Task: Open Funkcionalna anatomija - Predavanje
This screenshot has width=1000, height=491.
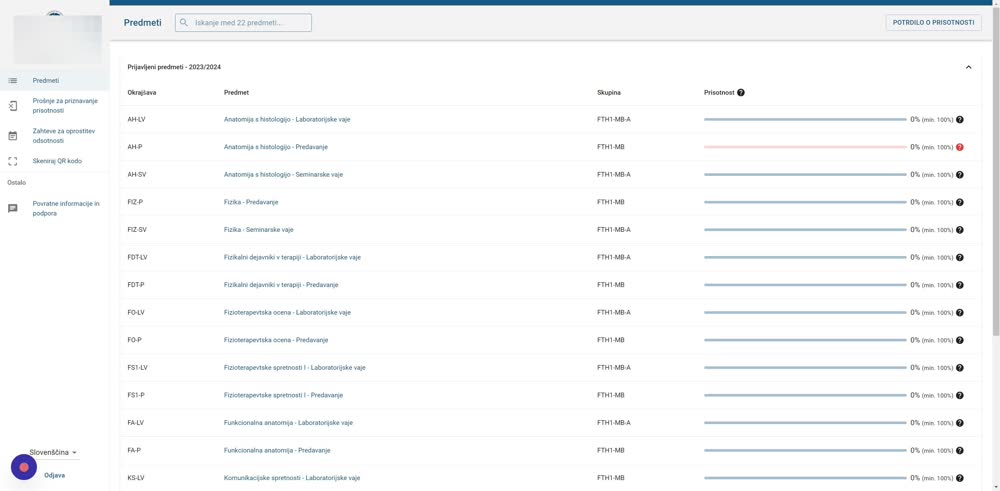Action: coord(277,450)
